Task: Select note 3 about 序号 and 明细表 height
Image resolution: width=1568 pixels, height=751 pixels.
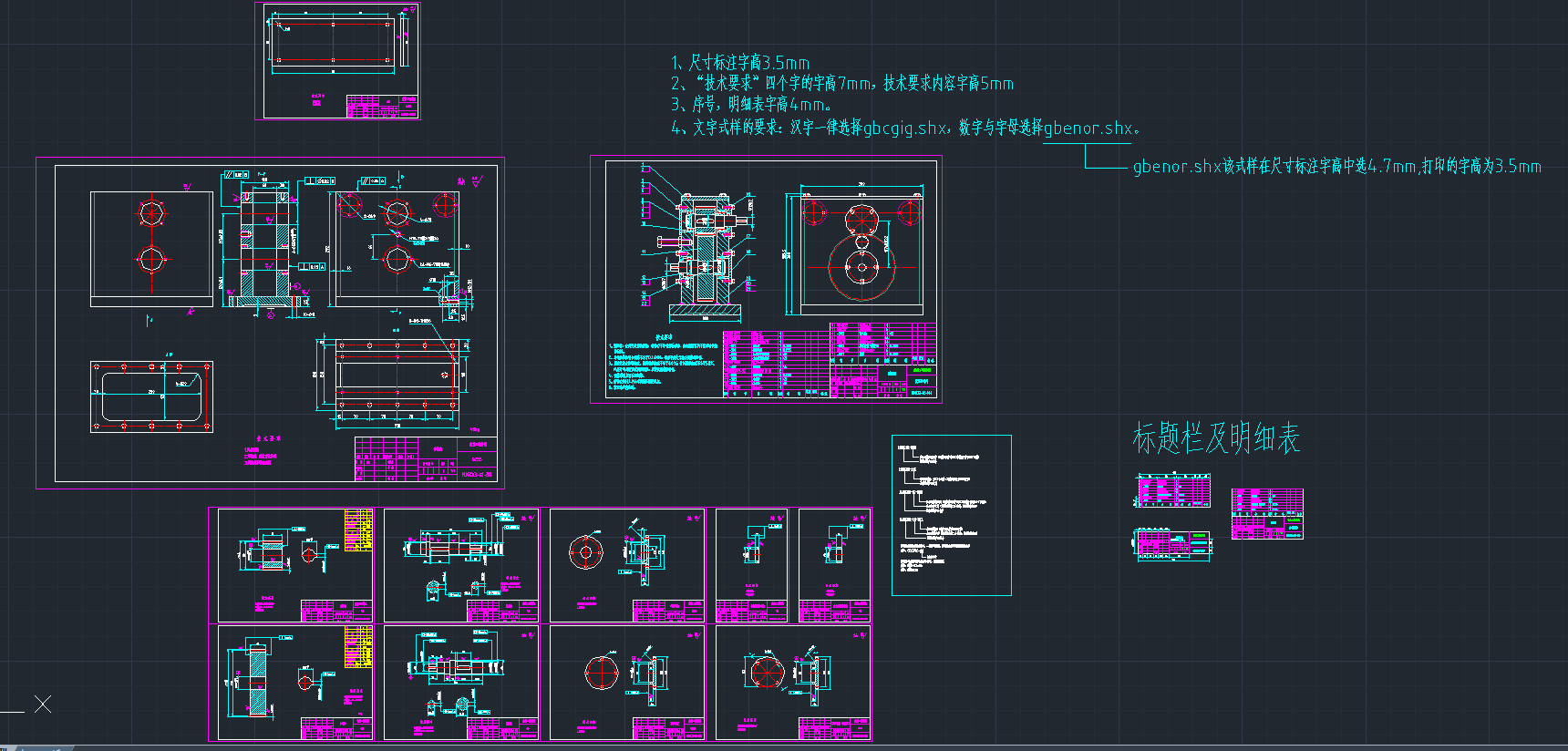Action: click(750, 105)
